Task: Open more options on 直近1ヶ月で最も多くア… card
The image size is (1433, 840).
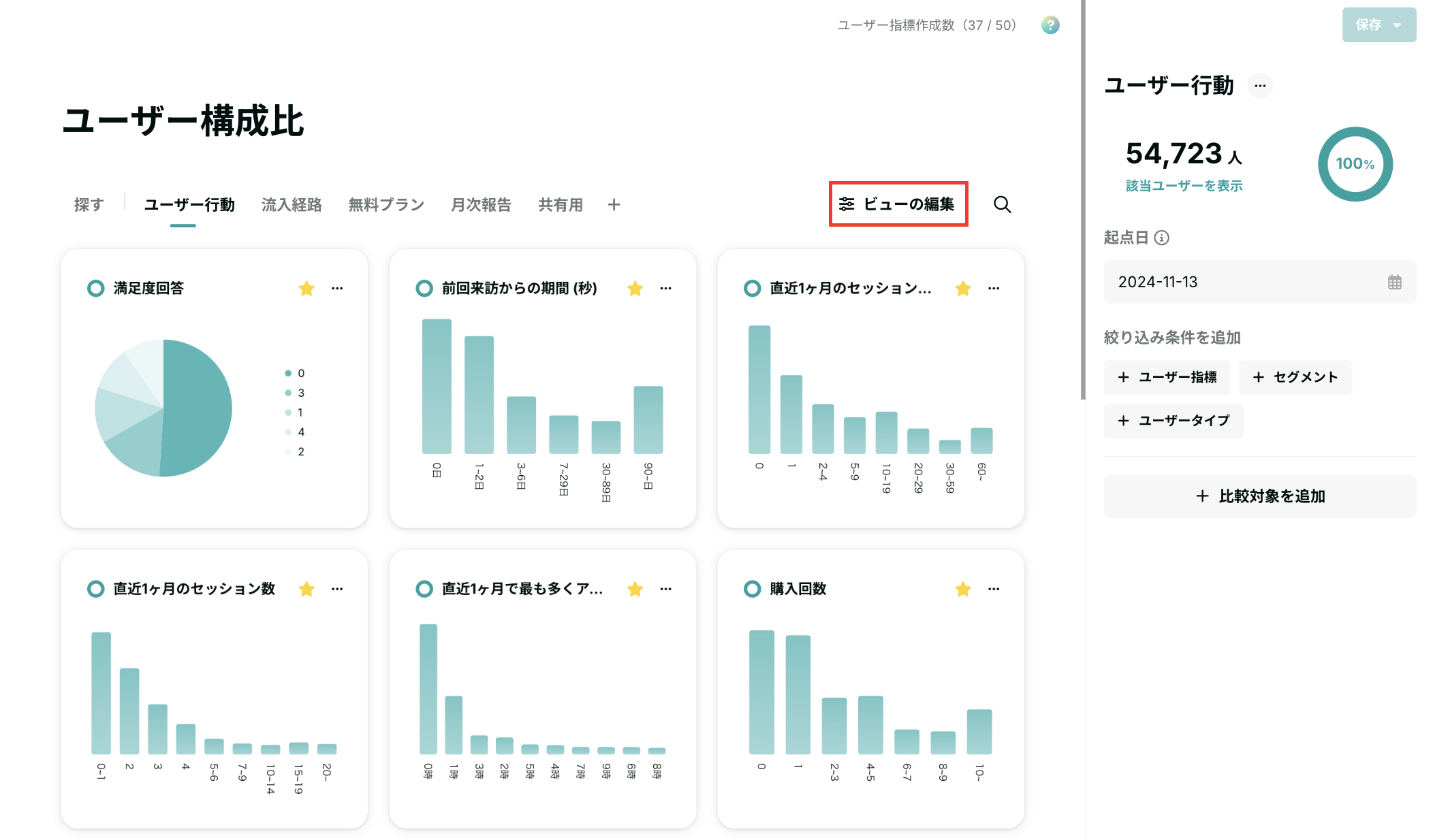Action: point(665,589)
